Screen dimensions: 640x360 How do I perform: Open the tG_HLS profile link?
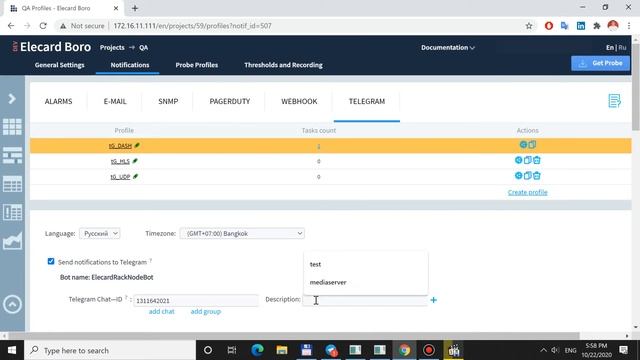point(120,161)
